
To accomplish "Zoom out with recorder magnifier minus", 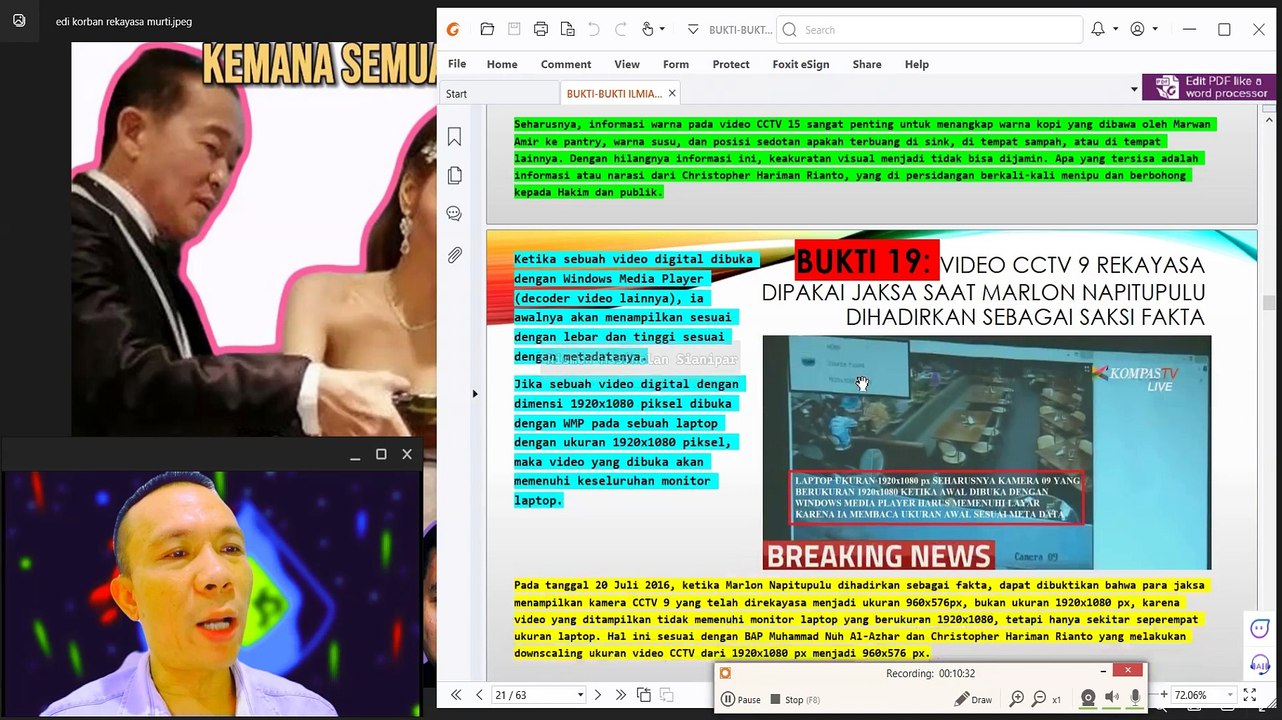I will coord(1039,699).
